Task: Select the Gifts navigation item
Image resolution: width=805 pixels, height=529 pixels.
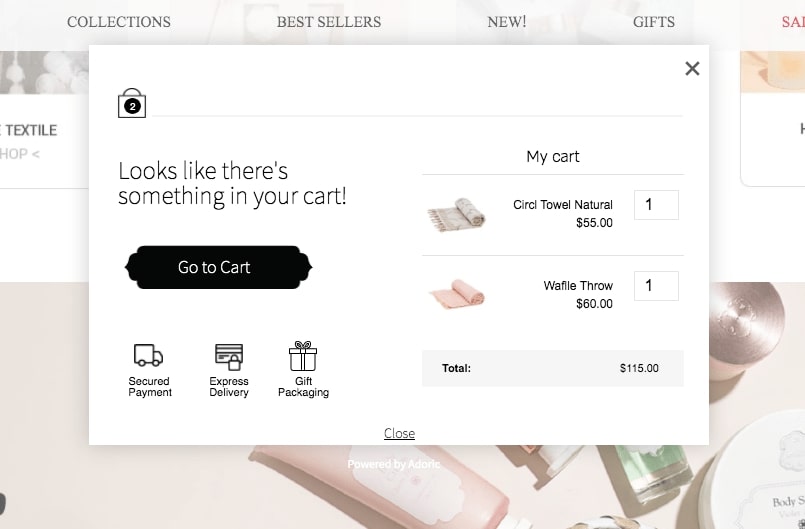Action: [654, 21]
